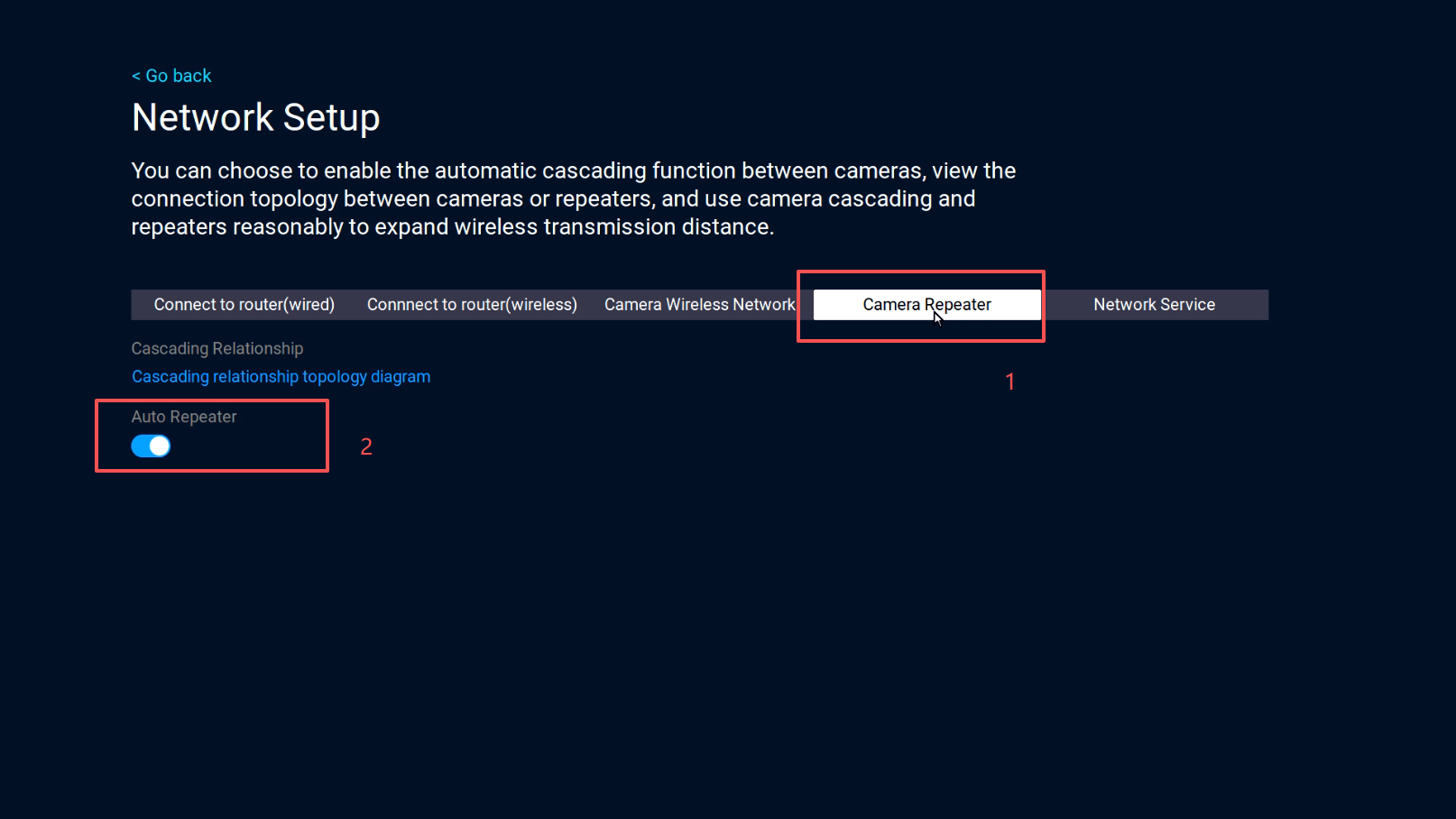
Task: Click the left chevron before Go back
Action: tap(136, 77)
